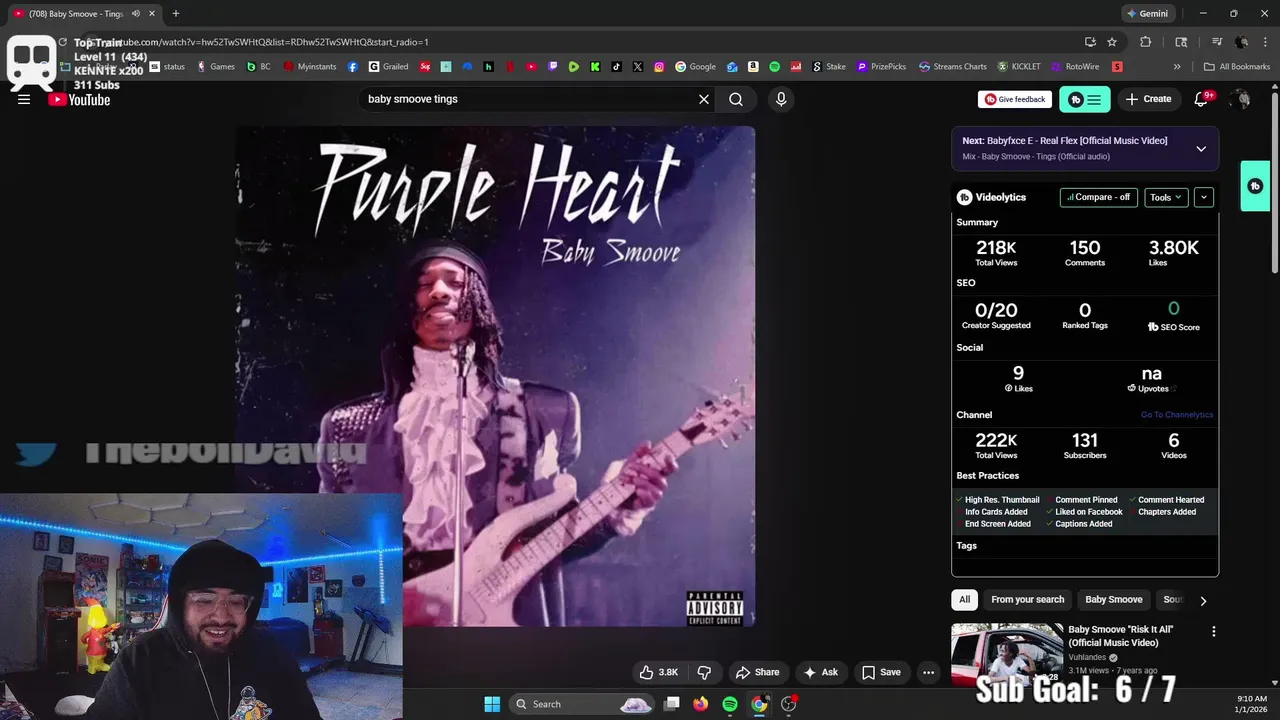Open the Tools dropdown in Videolytics

[x=1166, y=197]
